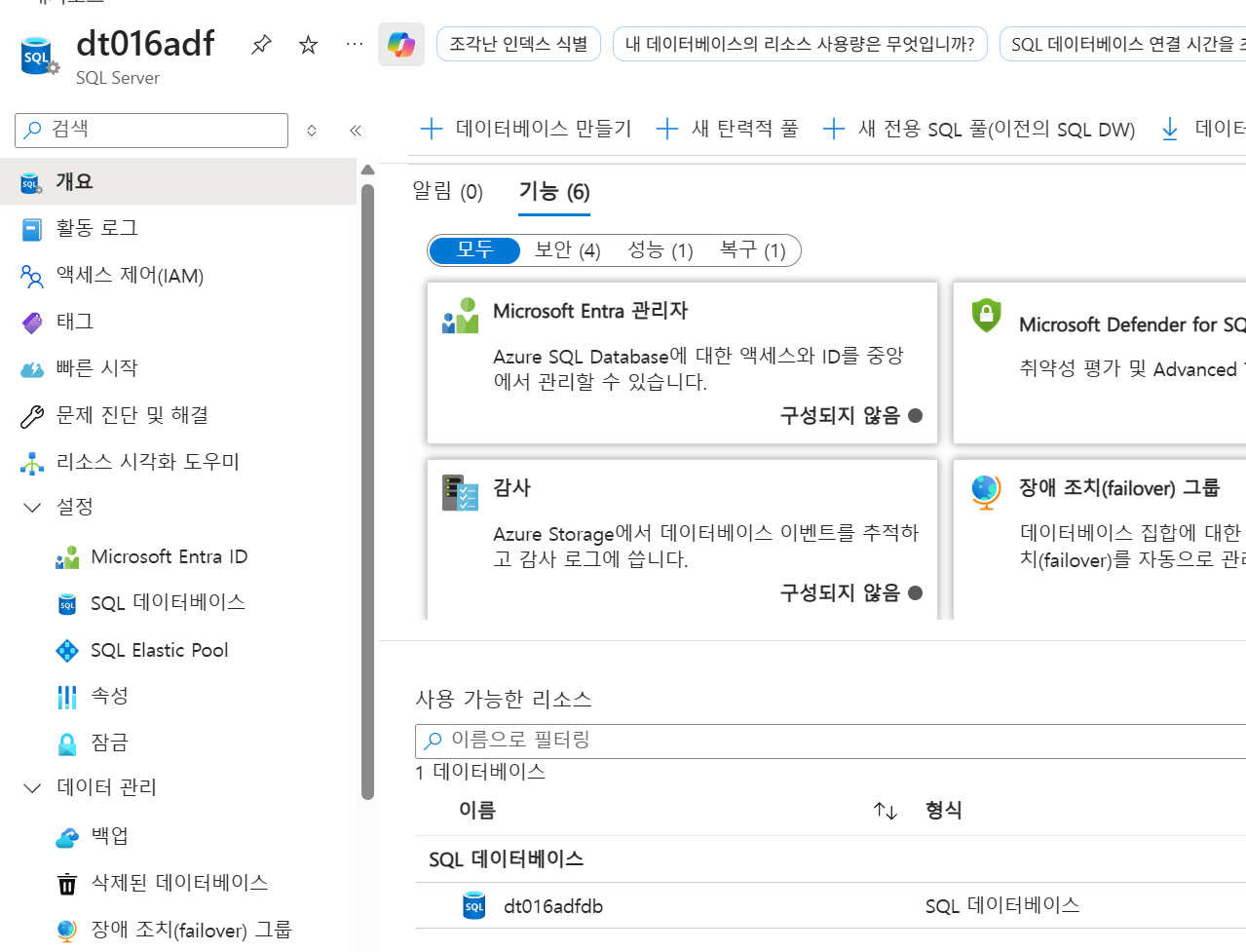Open 빠른 시작 sidebar item
Image resolution: width=1246 pixels, height=952 pixels.
pos(178,369)
